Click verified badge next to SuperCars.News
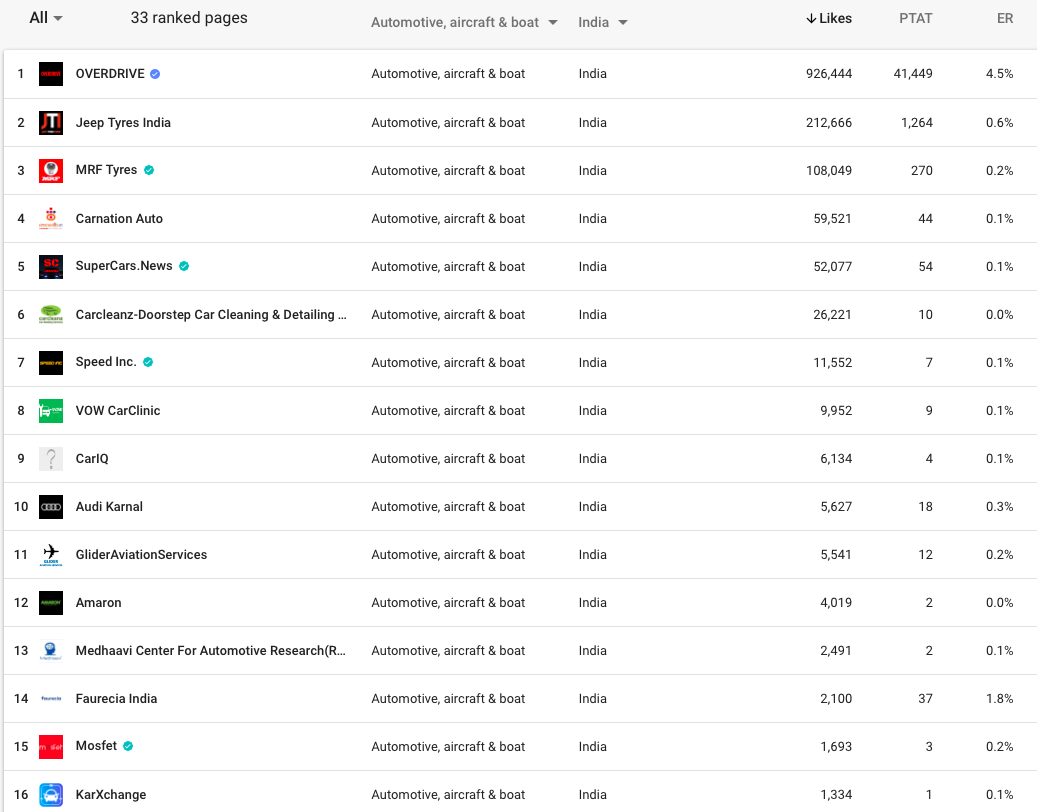This screenshot has height=812, width=1037. pos(184,266)
